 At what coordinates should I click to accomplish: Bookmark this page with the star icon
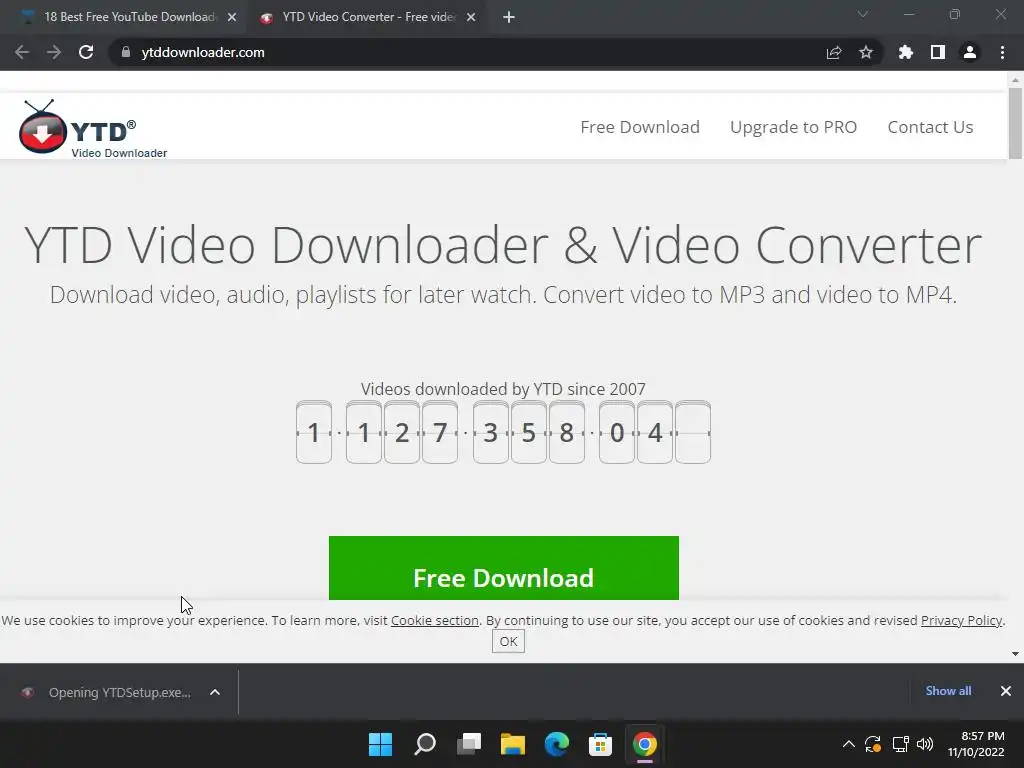866,52
